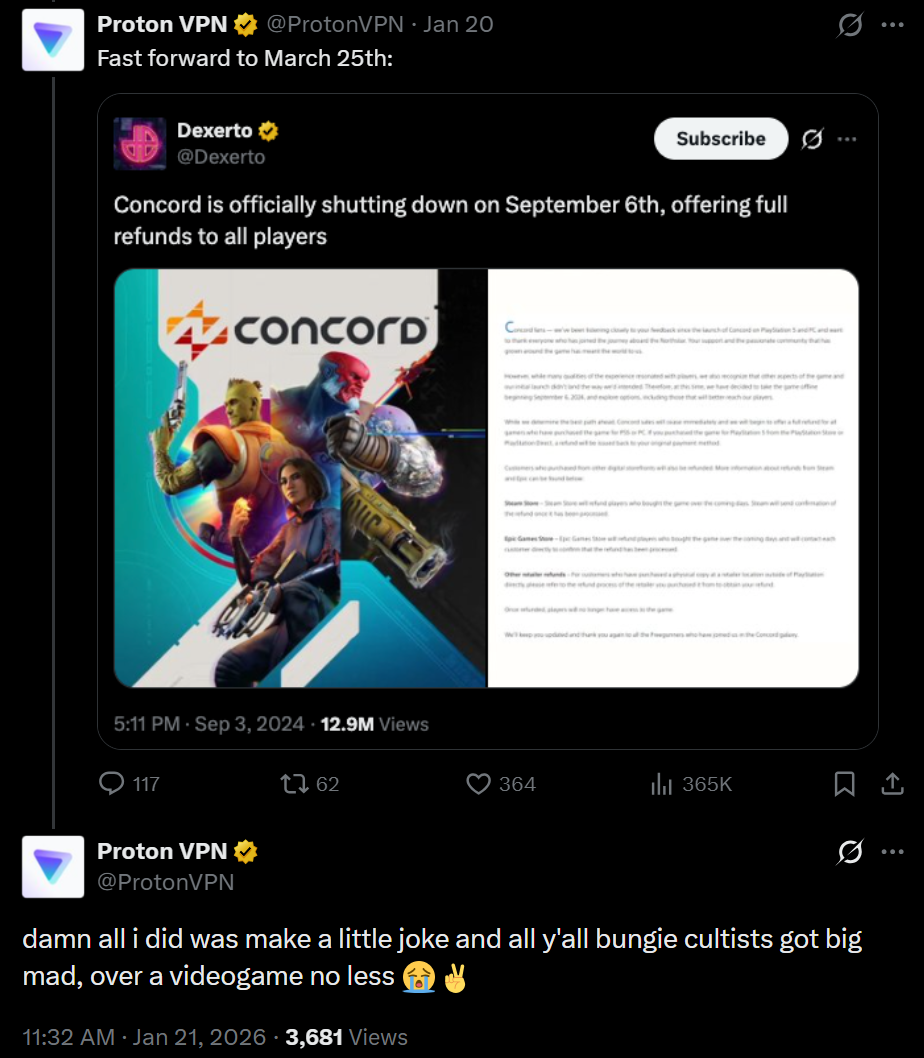Image resolution: width=924 pixels, height=1058 pixels.
Task: Open the Proton VPN avatar in the top tweet
Action: click(x=53, y=40)
